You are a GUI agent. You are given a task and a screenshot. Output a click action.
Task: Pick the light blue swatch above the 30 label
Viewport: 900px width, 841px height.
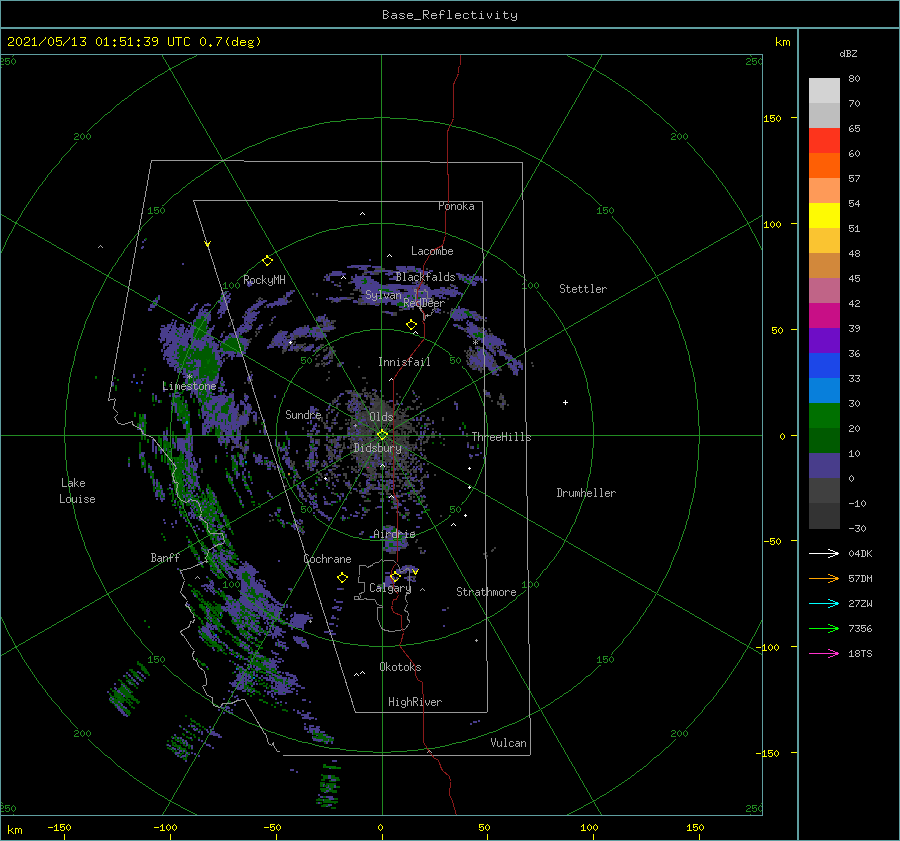[x=824, y=390]
